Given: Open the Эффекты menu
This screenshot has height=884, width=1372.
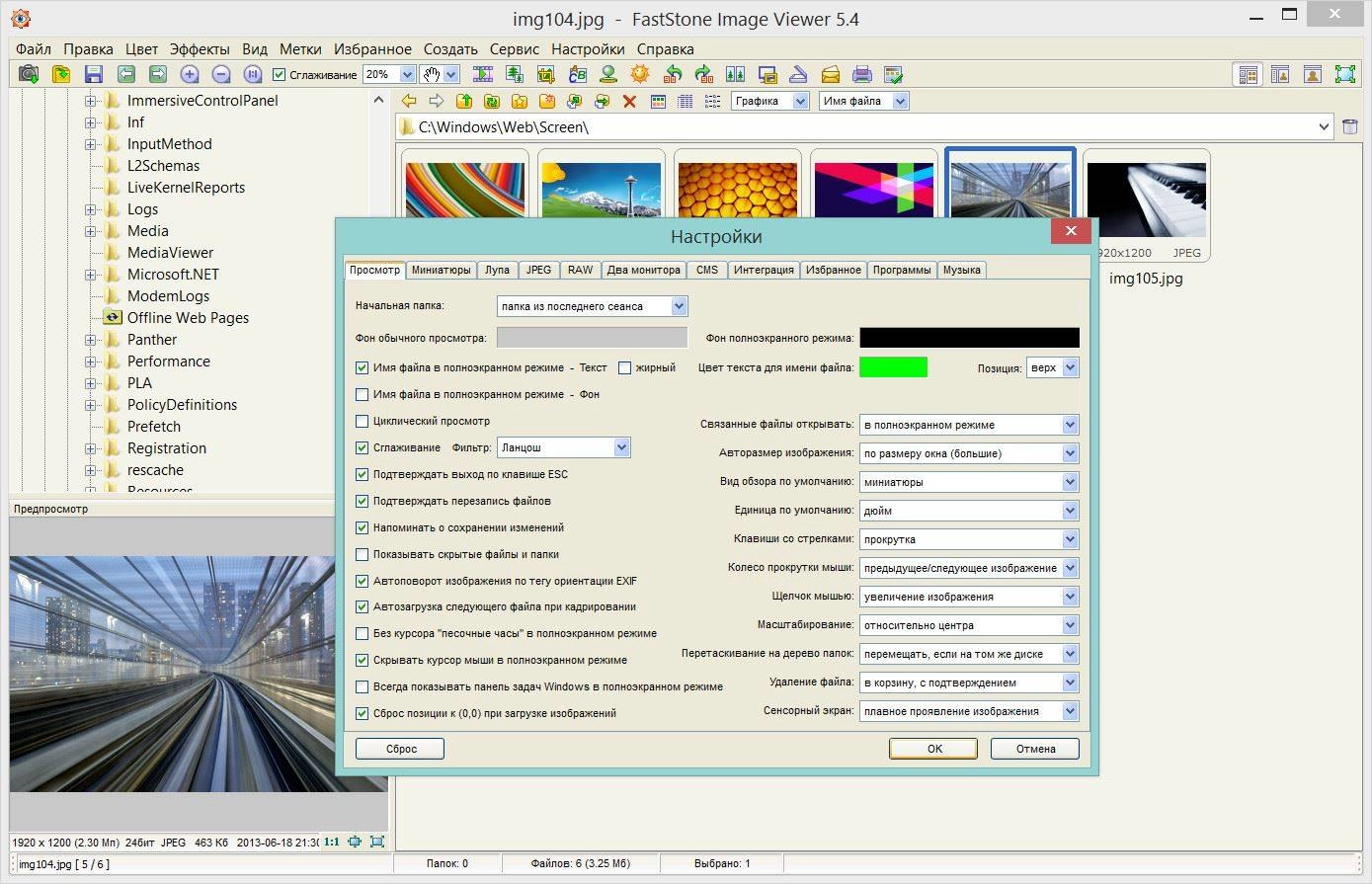Looking at the screenshot, I should pos(200,48).
